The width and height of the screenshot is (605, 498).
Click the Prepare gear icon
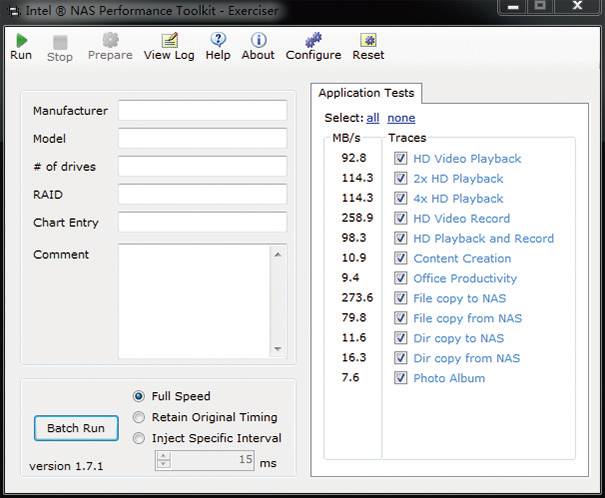[x=110, y=40]
